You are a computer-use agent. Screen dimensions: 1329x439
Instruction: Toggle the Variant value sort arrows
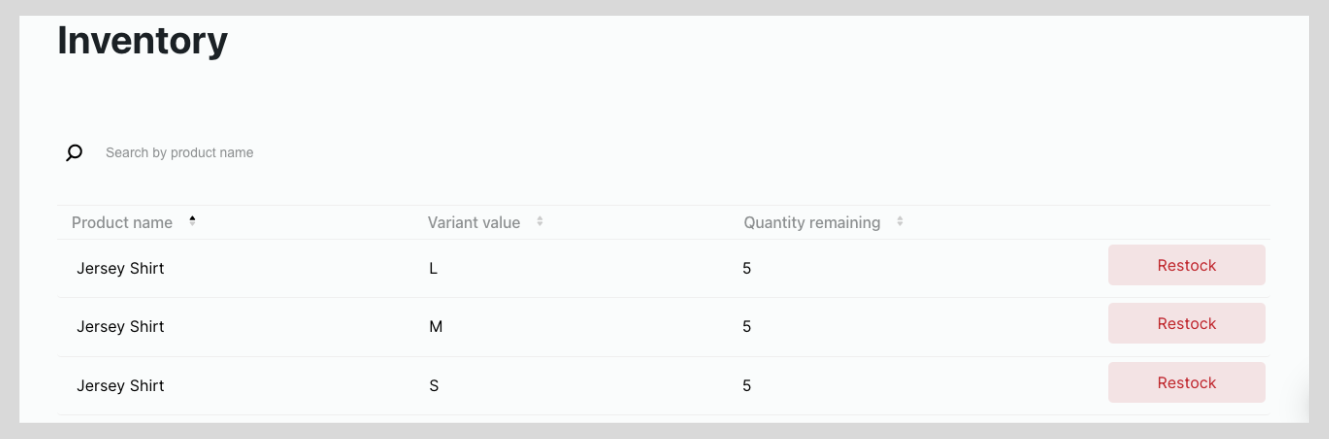pyautogui.click(x=540, y=222)
